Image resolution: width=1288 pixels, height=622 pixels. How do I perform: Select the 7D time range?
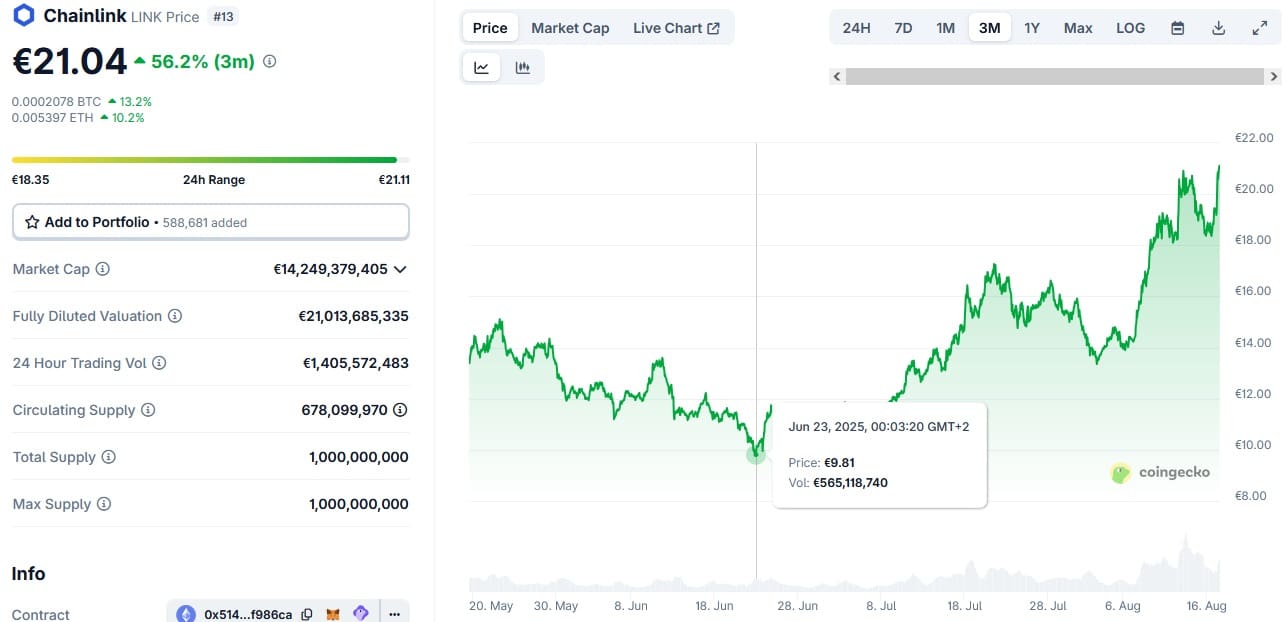[x=903, y=28]
